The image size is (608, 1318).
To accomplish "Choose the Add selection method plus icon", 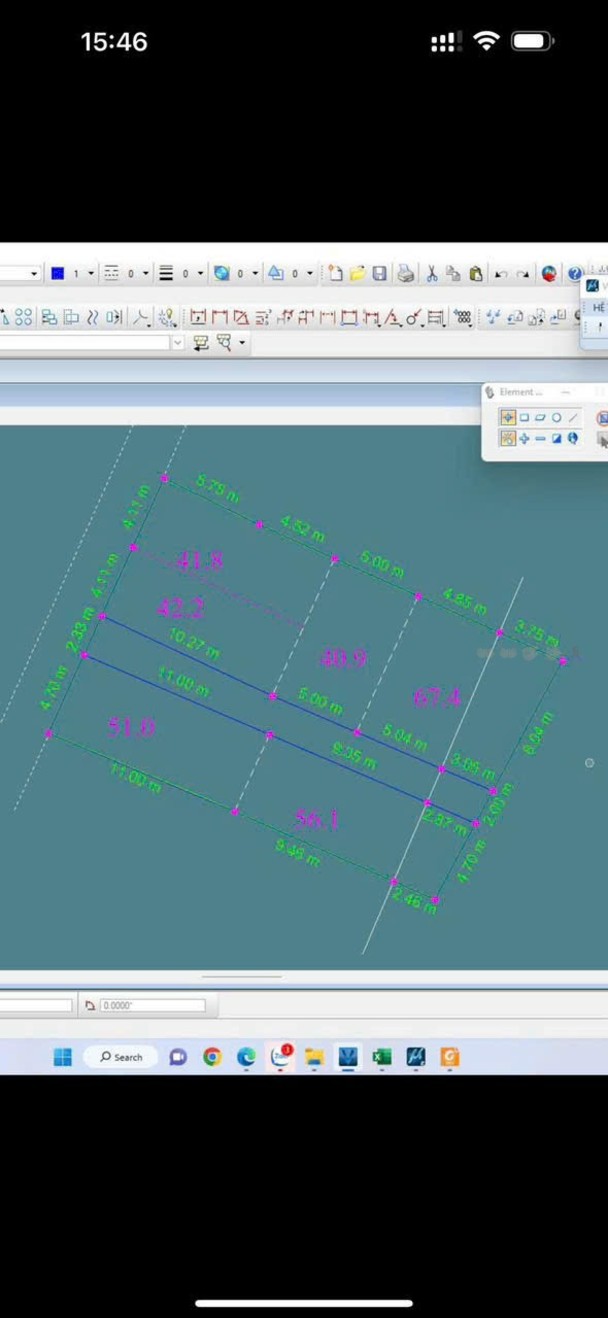I will (524, 438).
